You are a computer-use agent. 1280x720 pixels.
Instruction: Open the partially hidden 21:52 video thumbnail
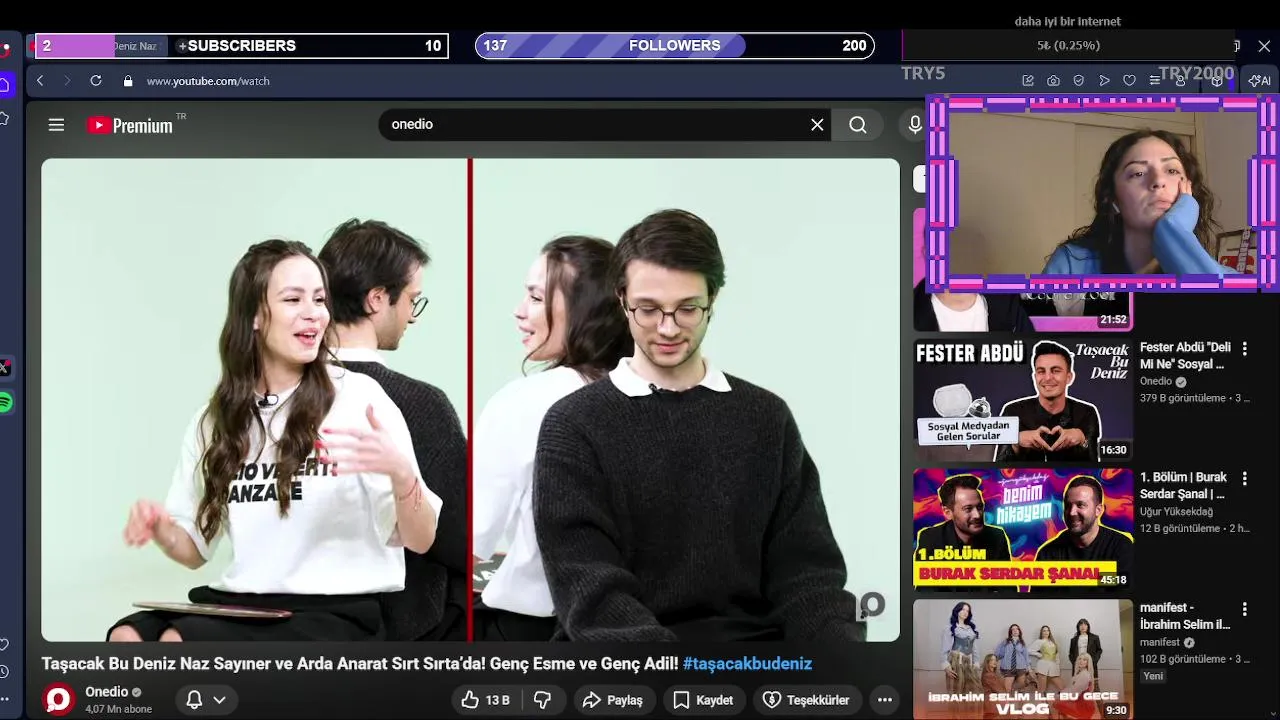pos(1023,311)
